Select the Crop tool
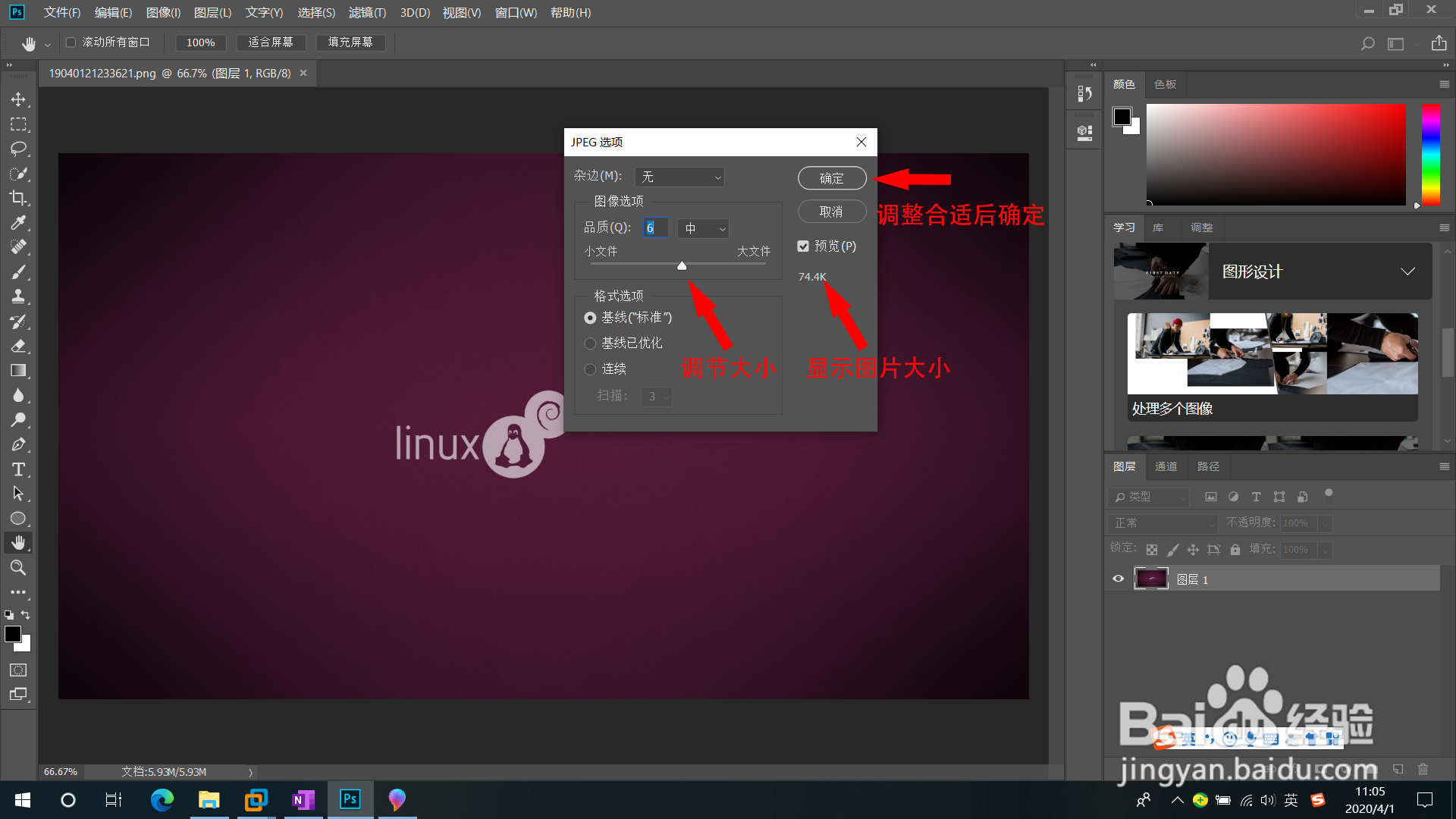The image size is (1456, 819). coord(18,198)
